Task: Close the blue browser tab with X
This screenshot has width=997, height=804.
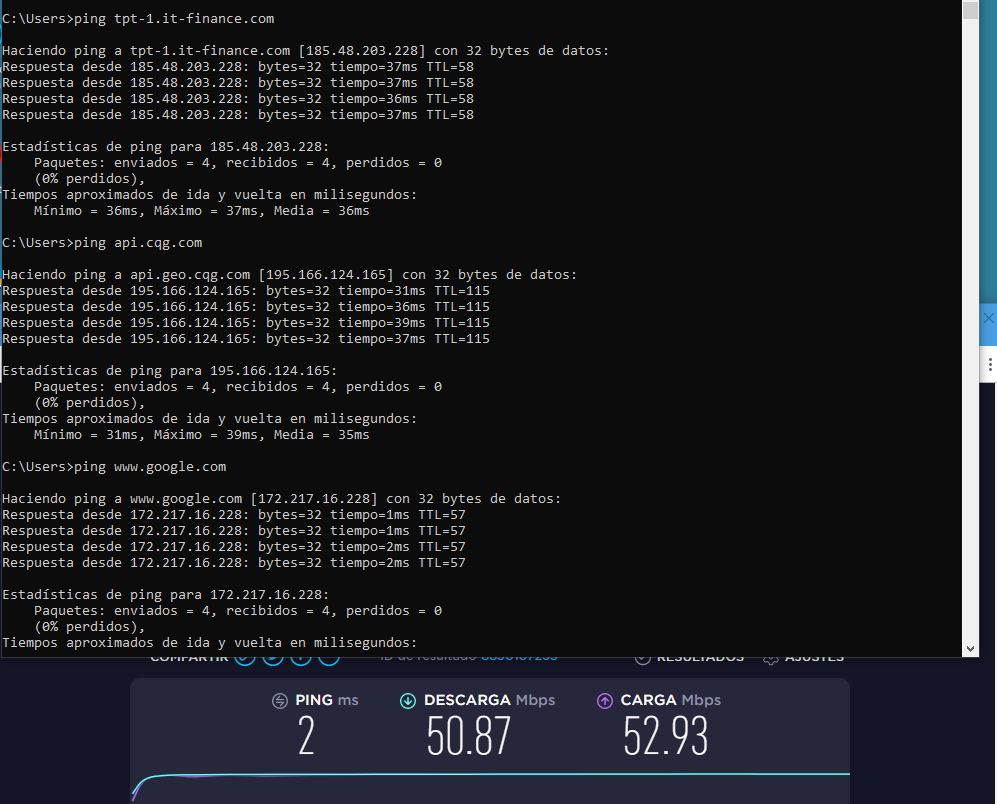Action: (x=989, y=318)
